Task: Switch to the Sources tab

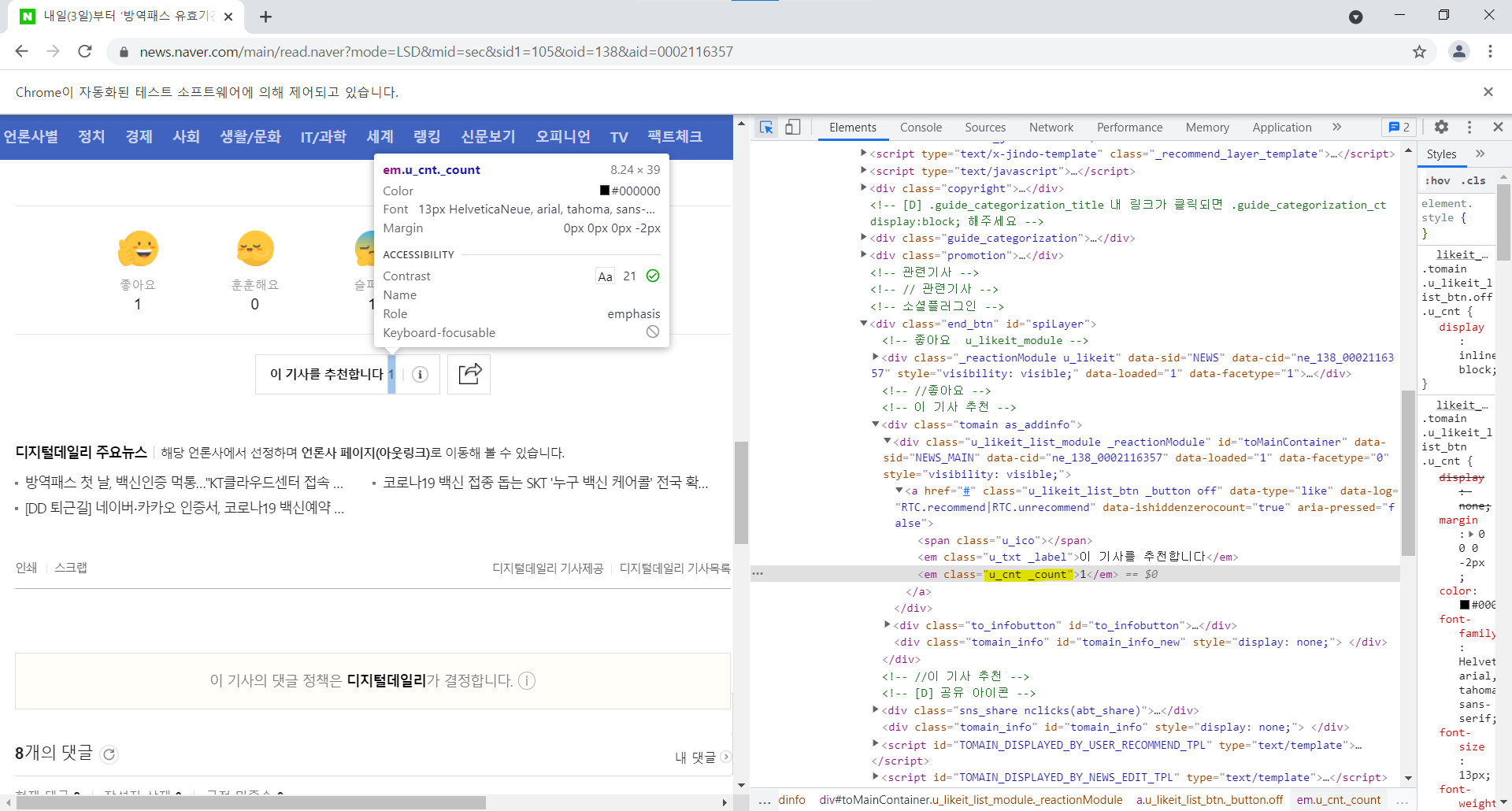Action: coord(985,128)
